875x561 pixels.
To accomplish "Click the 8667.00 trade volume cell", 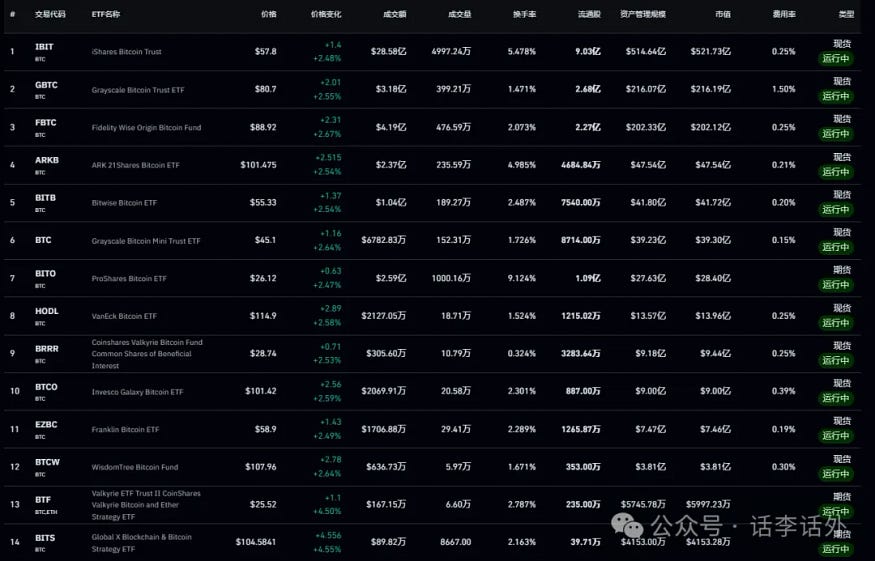I will [x=455, y=542].
